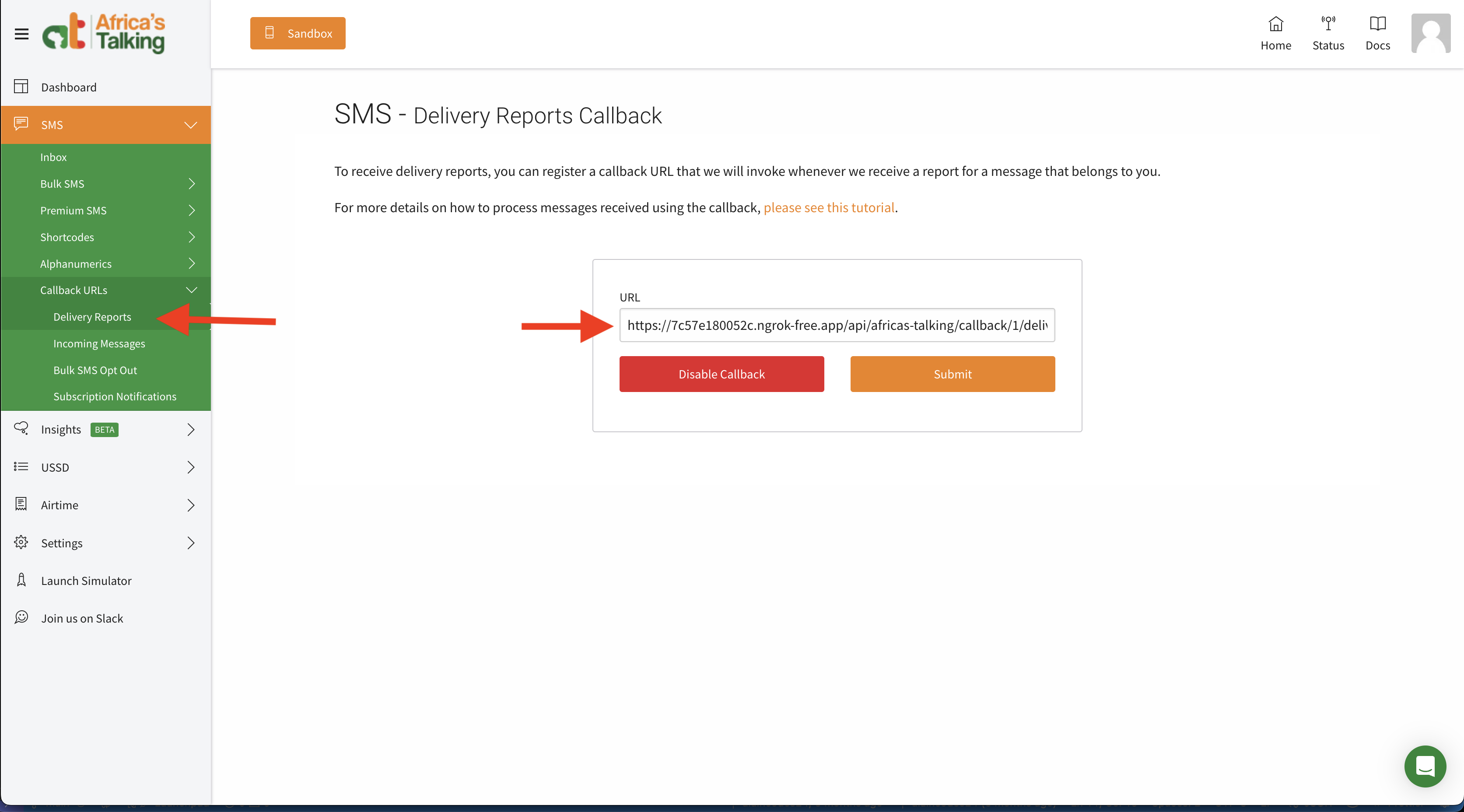
Task: Click the Airtime receipt icon
Action: click(21, 504)
